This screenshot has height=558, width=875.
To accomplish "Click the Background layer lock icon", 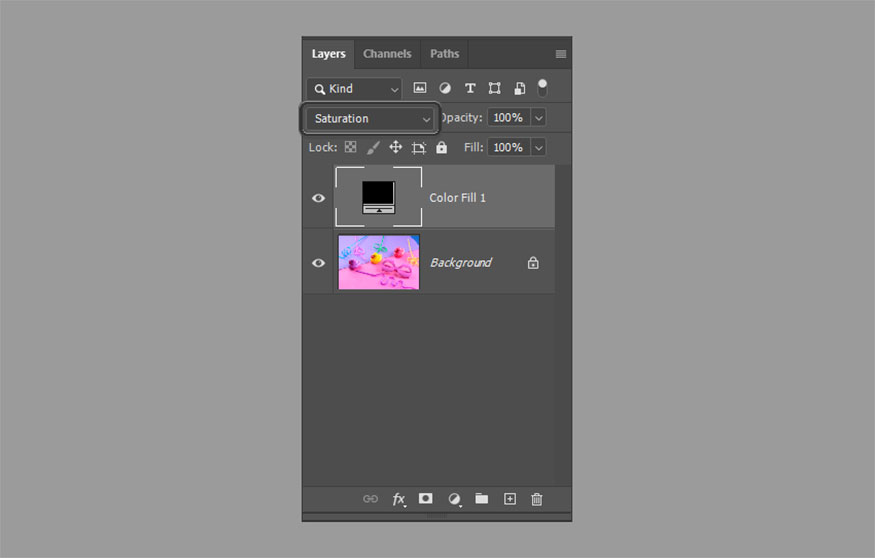I will pos(533,262).
